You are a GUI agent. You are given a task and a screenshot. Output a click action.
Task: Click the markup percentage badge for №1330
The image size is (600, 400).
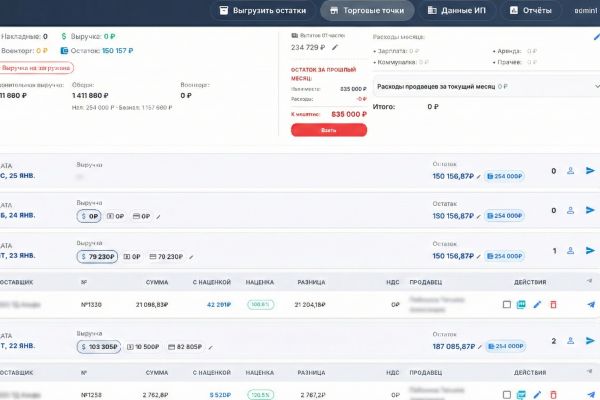pos(261,305)
